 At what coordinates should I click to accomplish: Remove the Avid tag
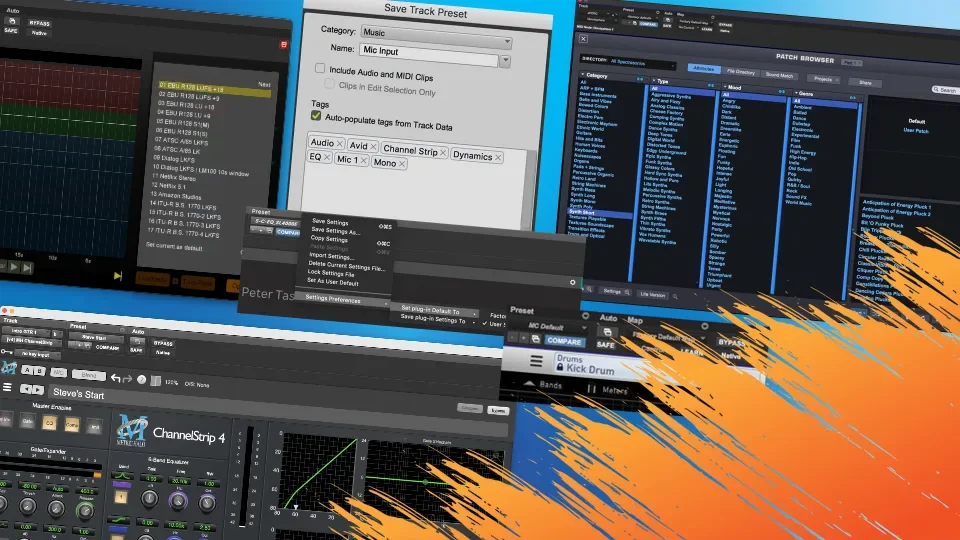coord(373,146)
